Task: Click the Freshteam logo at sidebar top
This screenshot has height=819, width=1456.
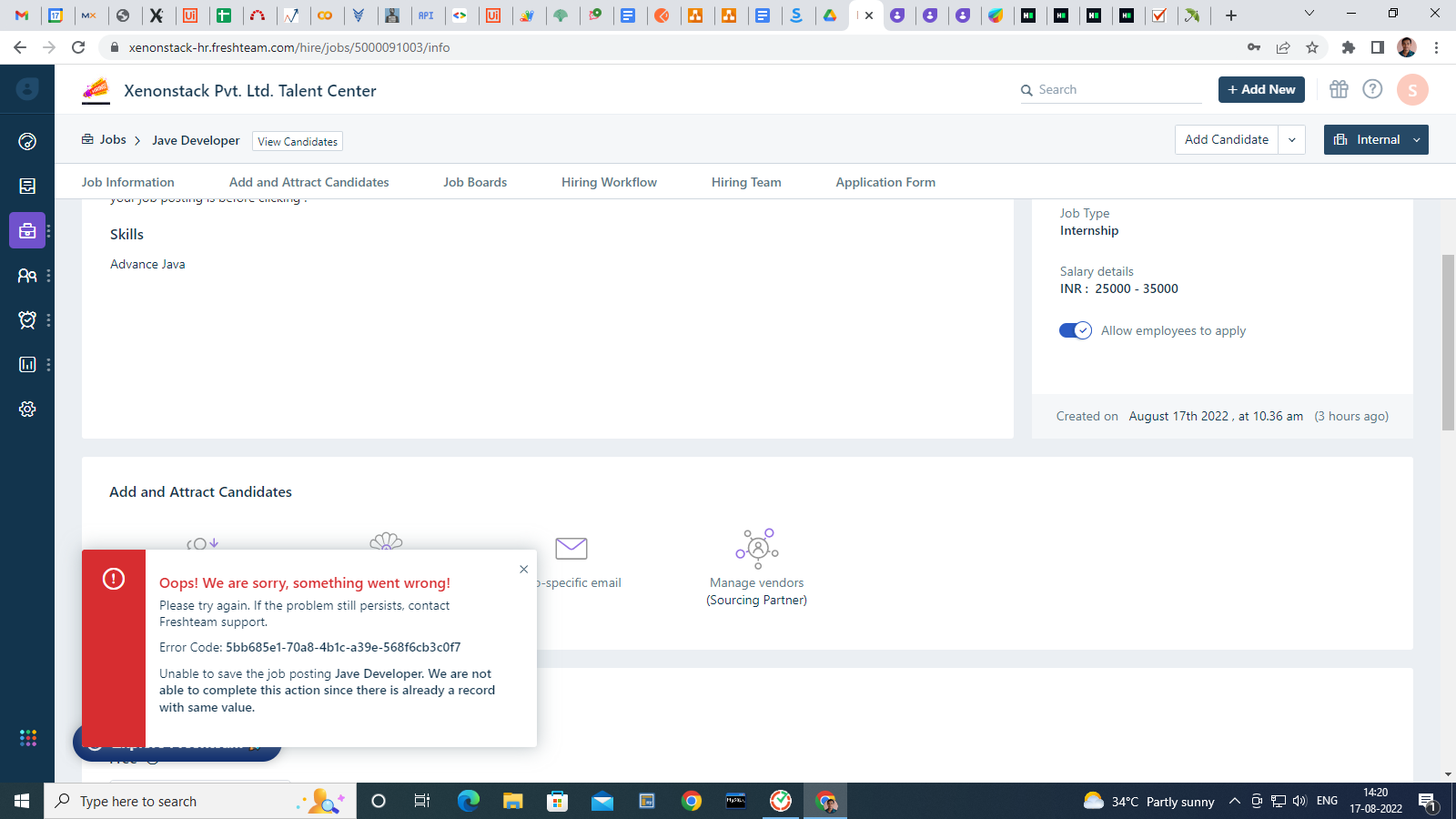Action: point(27,88)
